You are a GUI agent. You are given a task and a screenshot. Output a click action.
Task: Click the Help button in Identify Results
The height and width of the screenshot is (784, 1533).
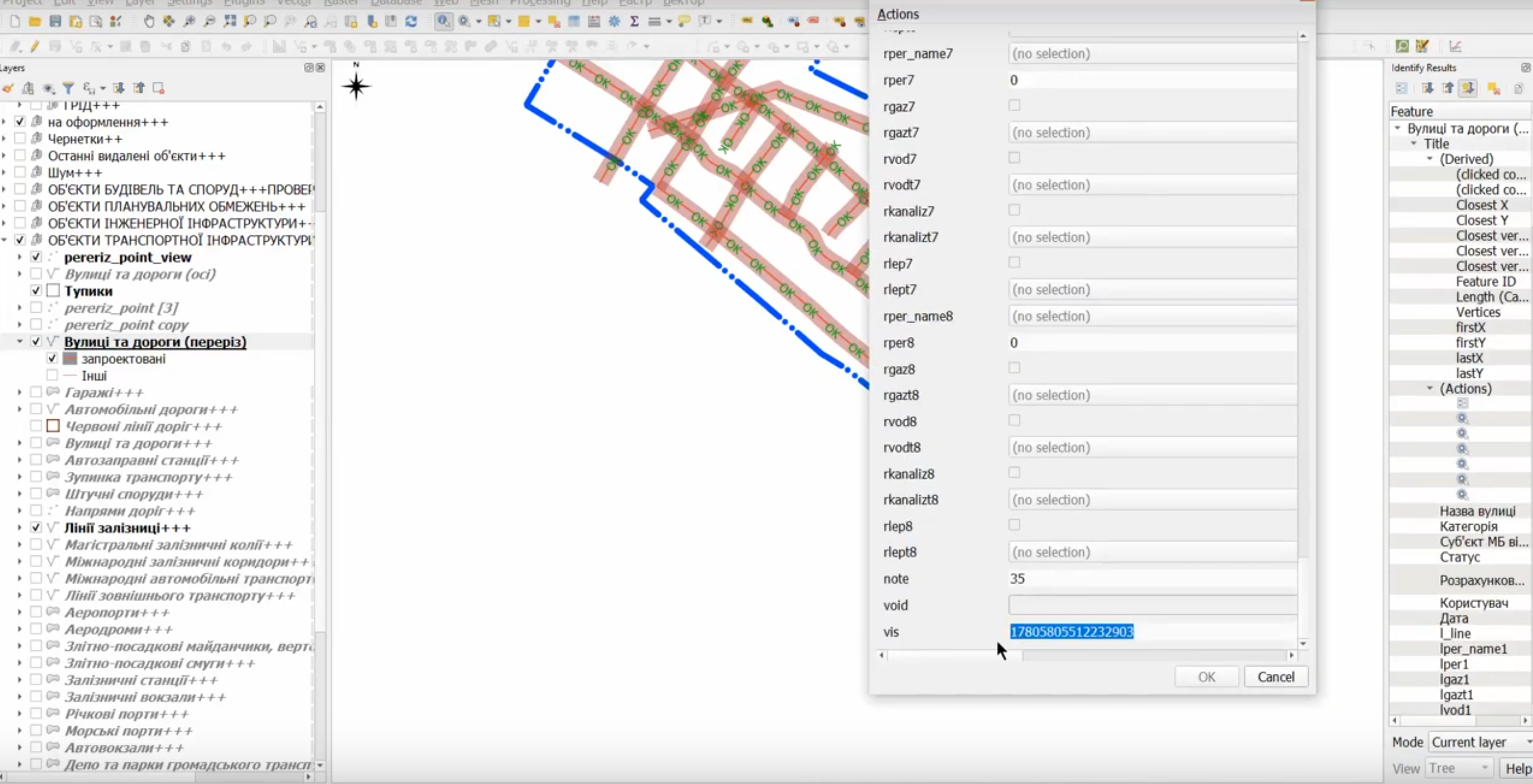click(x=1517, y=768)
